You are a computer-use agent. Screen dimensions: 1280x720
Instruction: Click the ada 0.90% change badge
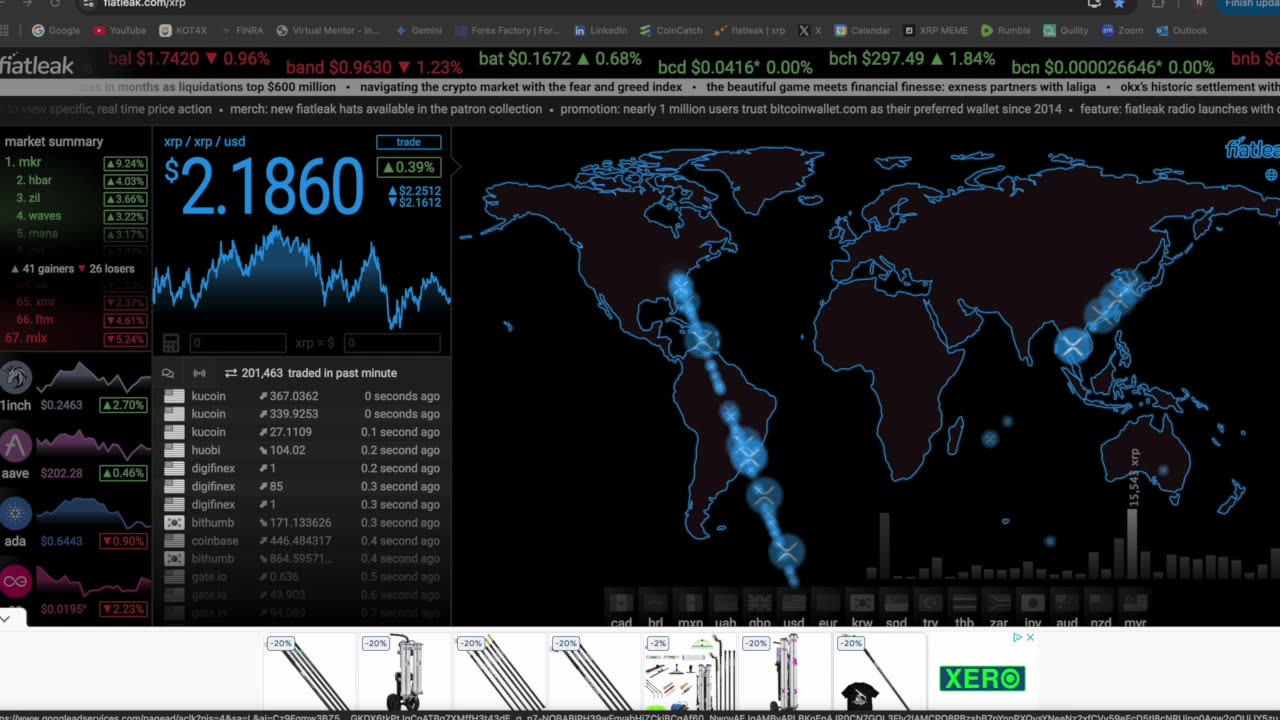[125, 541]
